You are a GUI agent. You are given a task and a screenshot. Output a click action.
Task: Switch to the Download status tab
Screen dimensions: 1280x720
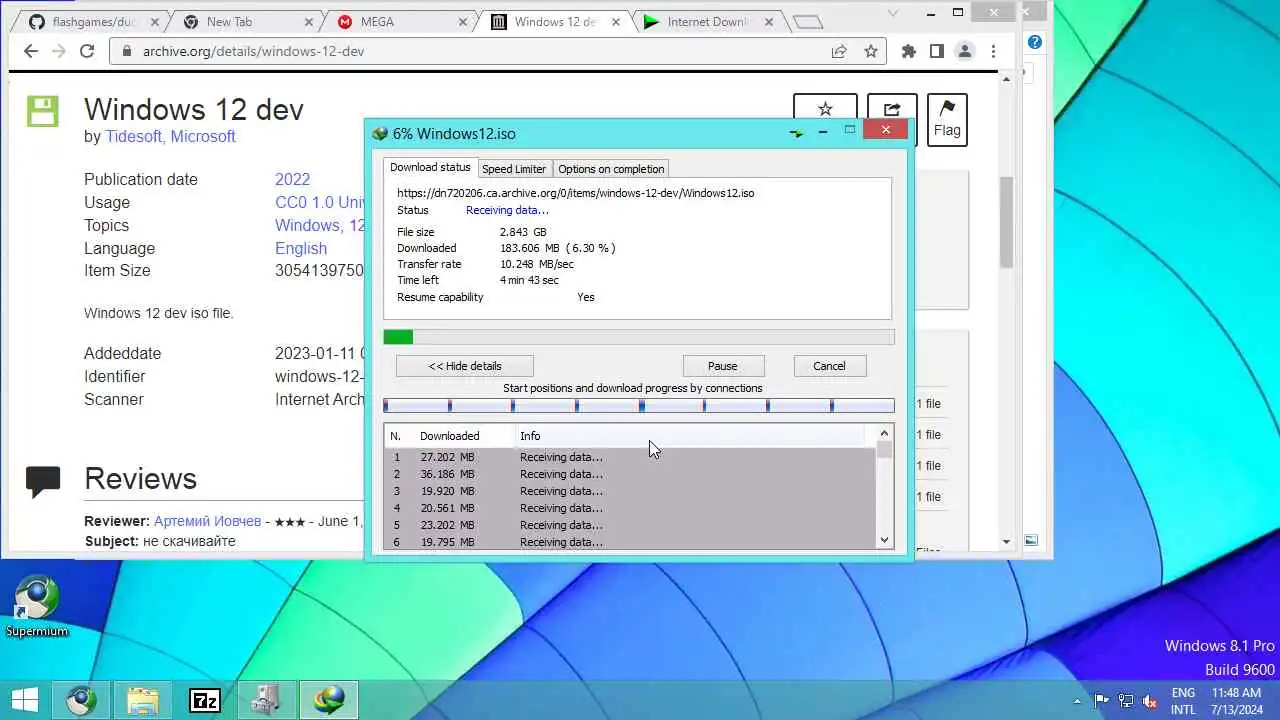[430, 167]
